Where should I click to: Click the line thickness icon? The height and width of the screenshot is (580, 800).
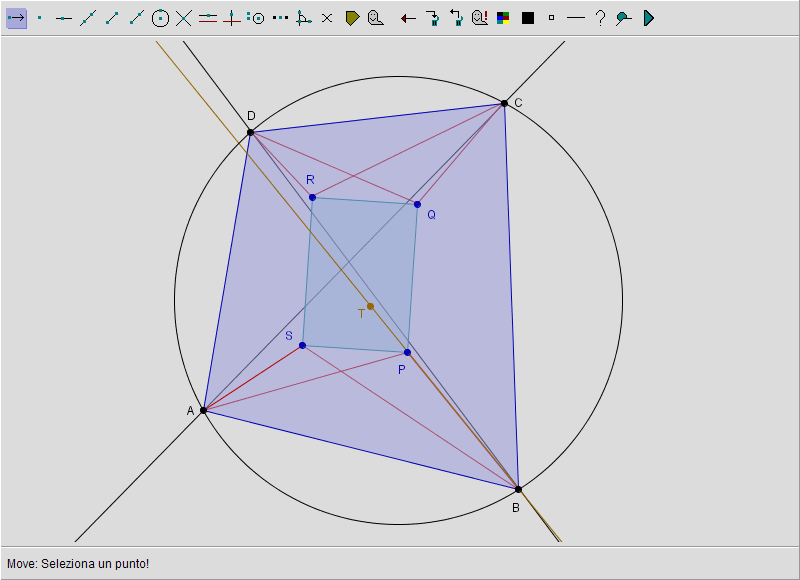coord(576,18)
